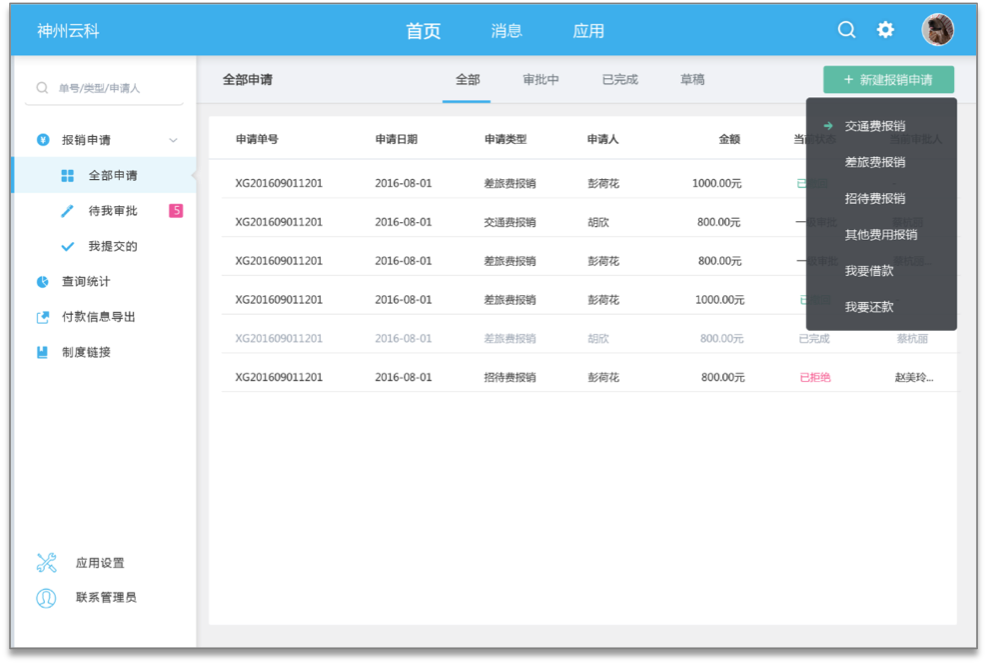Click the 申请单号 column header
The image size is (987, 664).
click(x=257, y=139)
